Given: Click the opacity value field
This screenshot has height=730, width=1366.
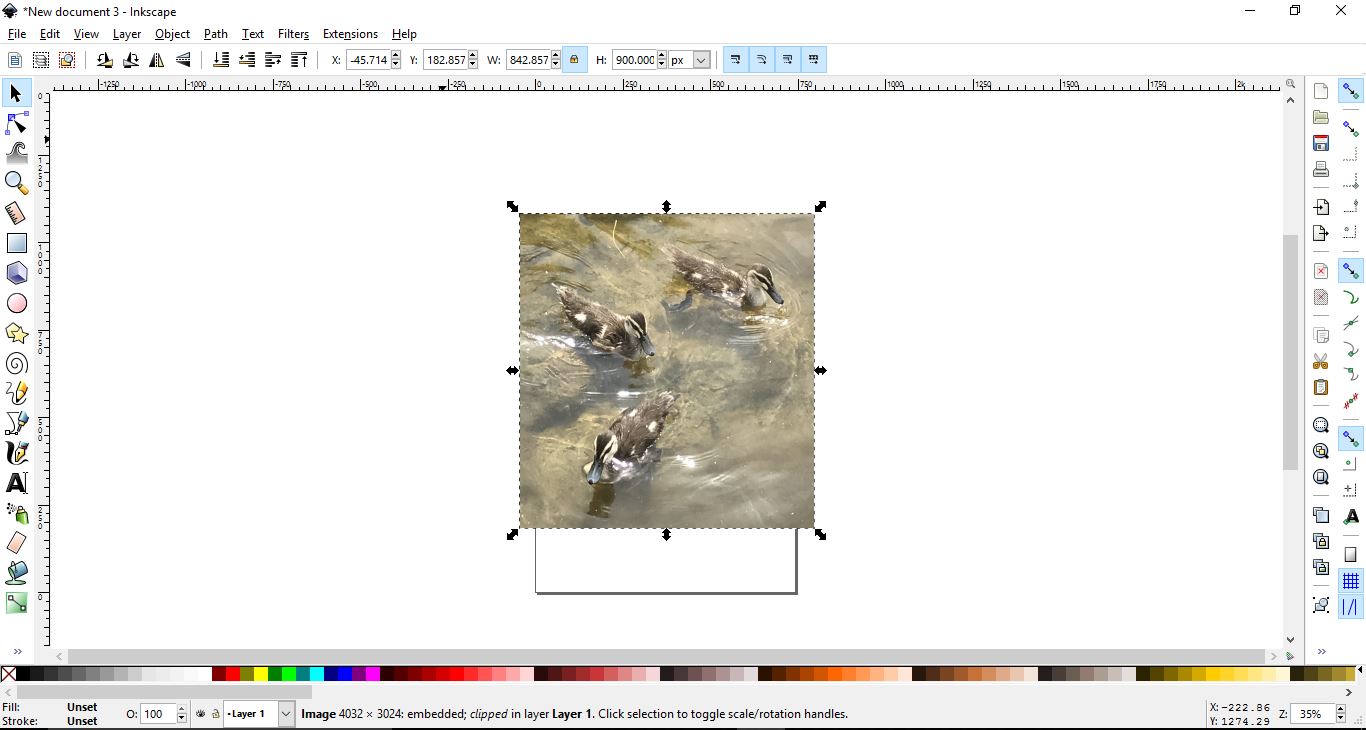Looking at the screenshot, I should point(157,714).
